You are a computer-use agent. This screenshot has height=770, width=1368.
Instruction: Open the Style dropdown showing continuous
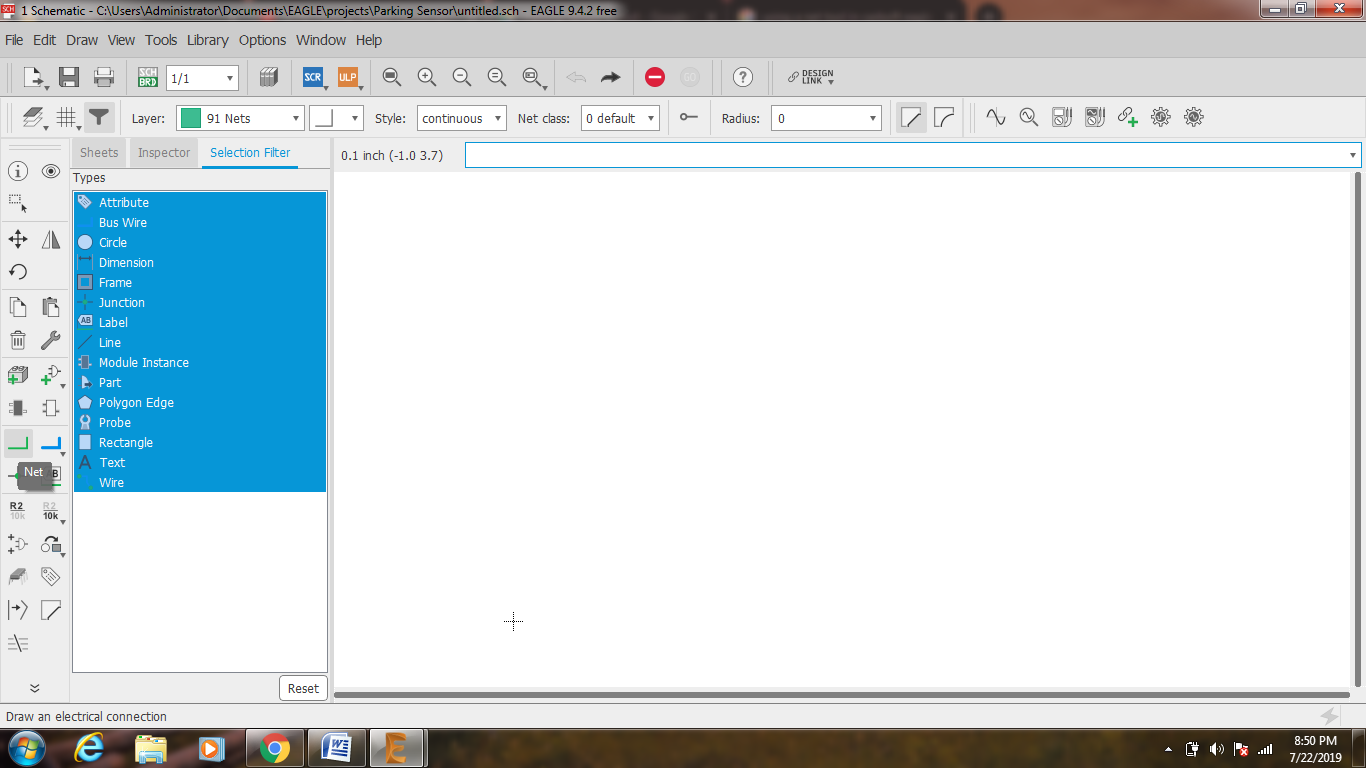462,118
